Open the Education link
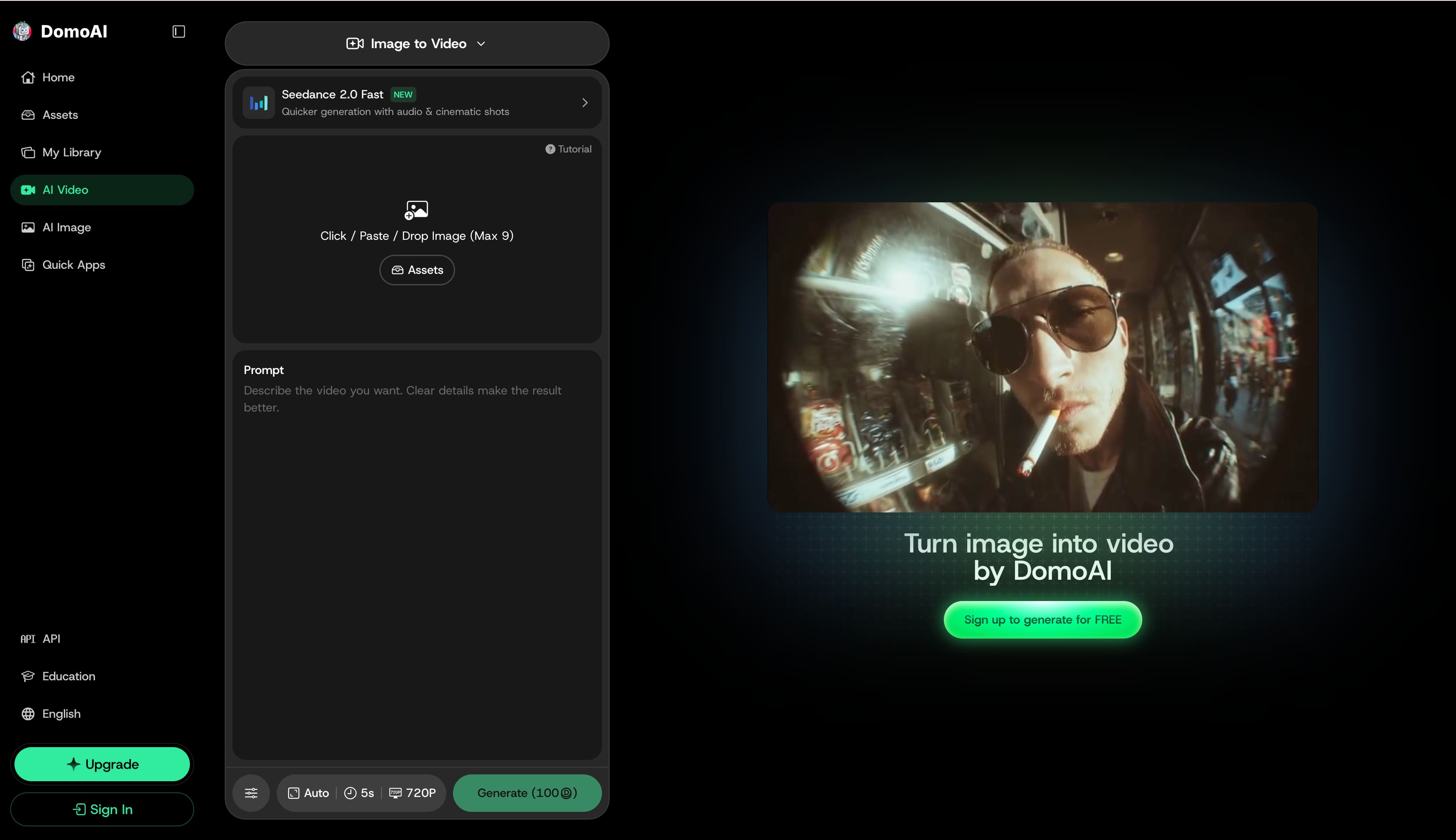Screen dimensions: 1456x840 102,676
